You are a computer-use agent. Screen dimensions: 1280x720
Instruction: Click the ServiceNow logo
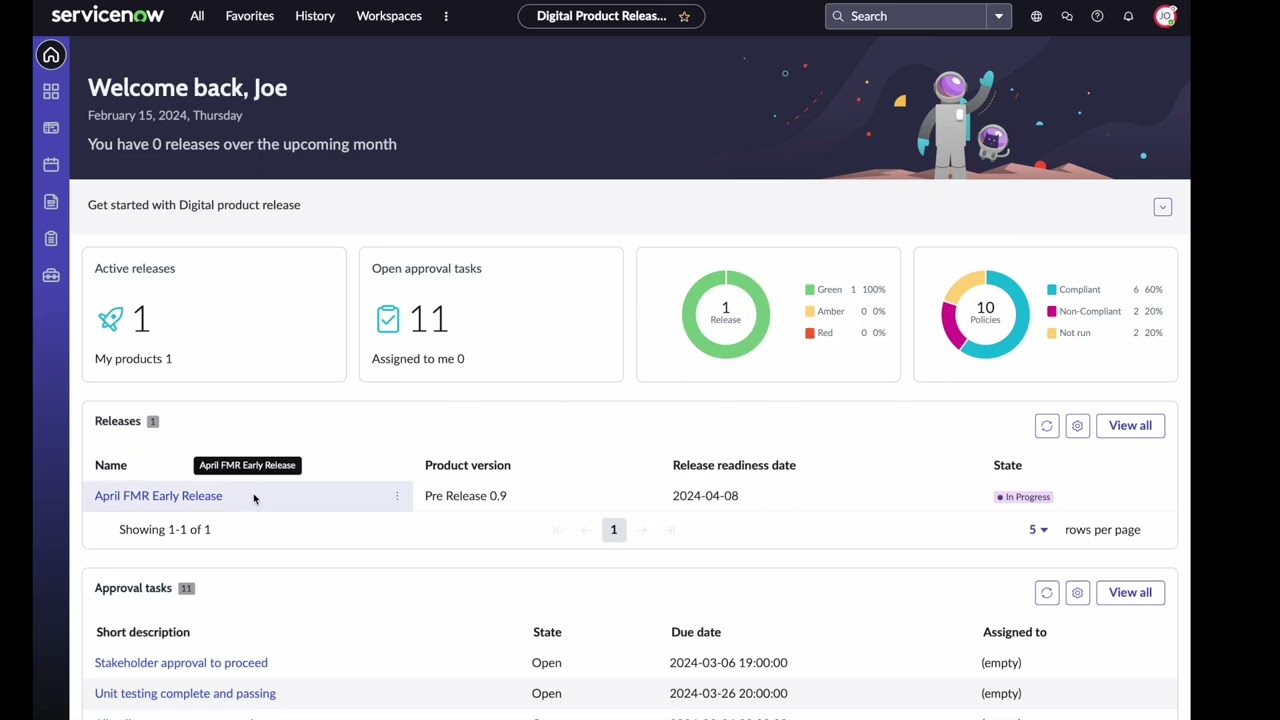tap(107, 16)
